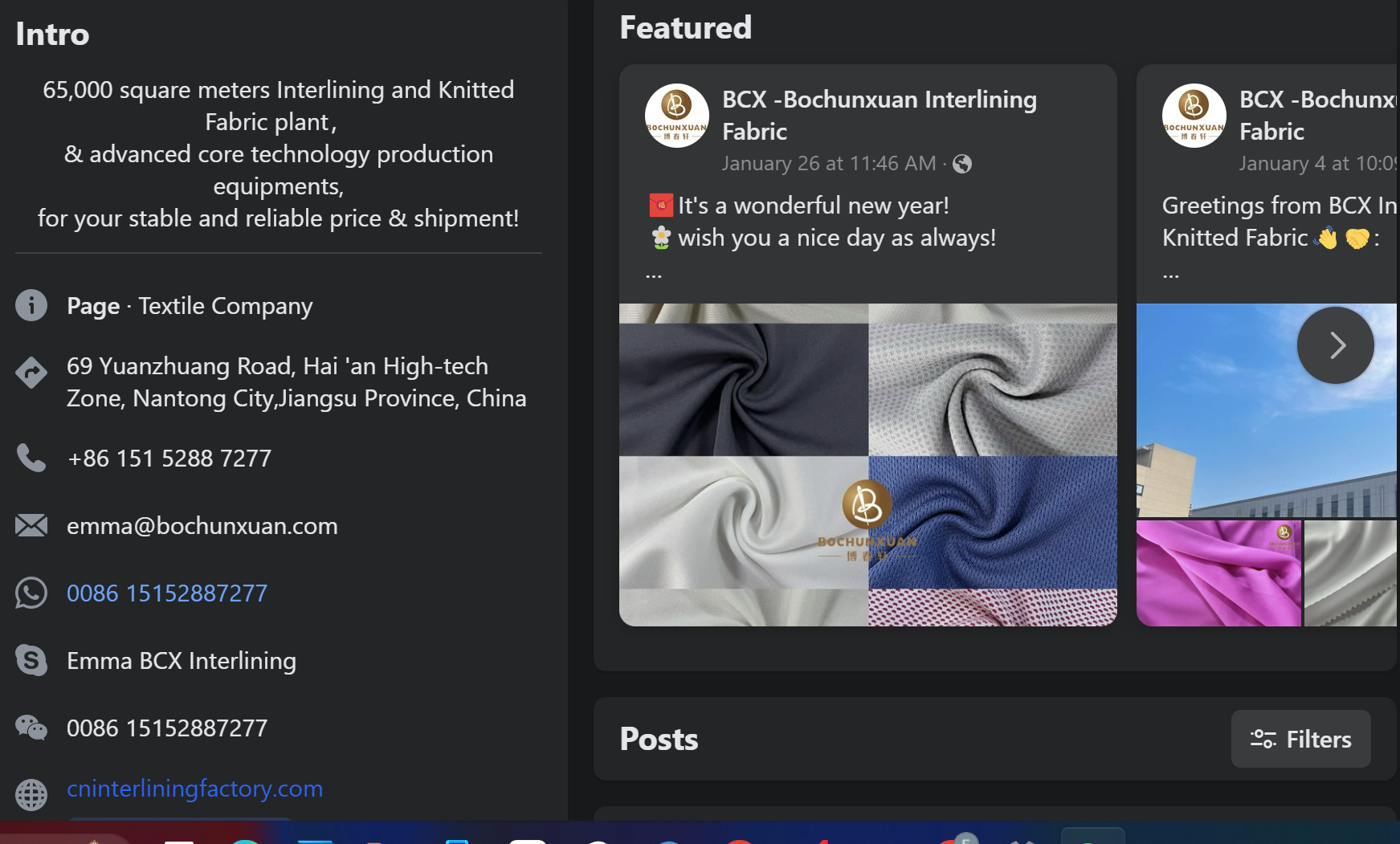1400x844 pixels.
Task: Open the magenta fabric photo
Action: pos(1218,573)
